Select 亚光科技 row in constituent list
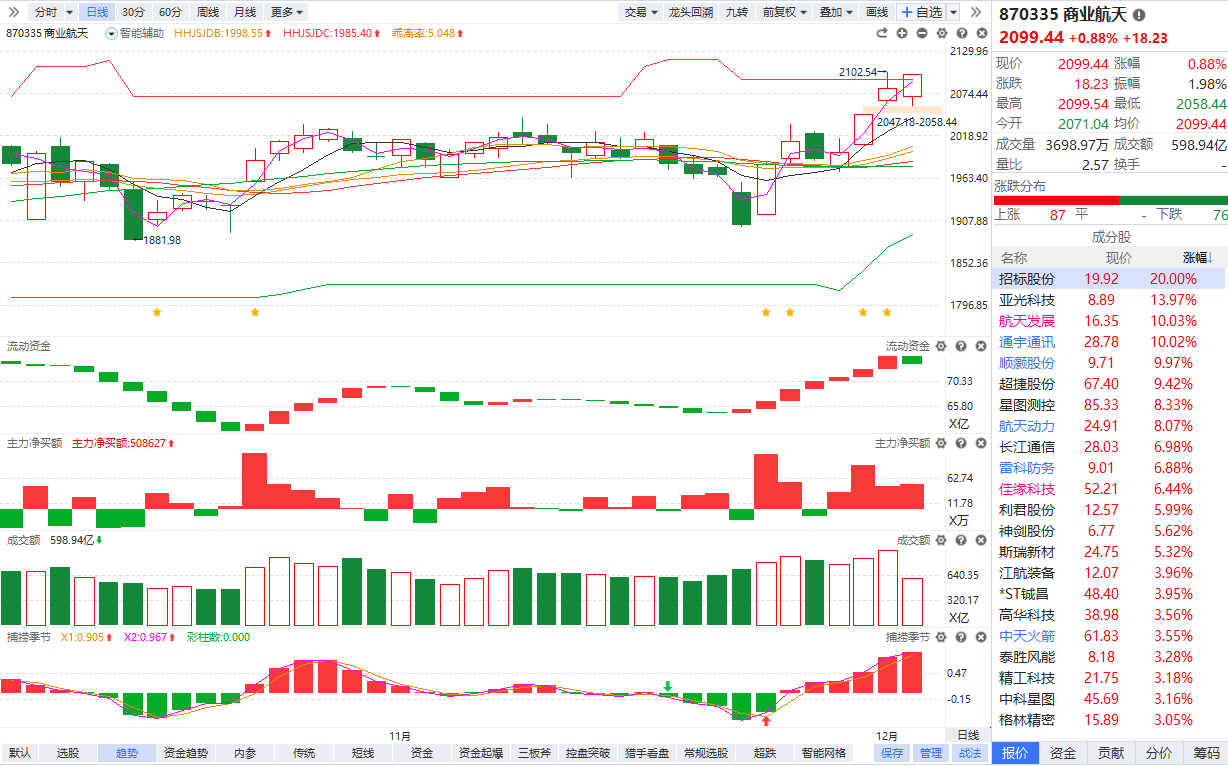 click(1109, 300)
